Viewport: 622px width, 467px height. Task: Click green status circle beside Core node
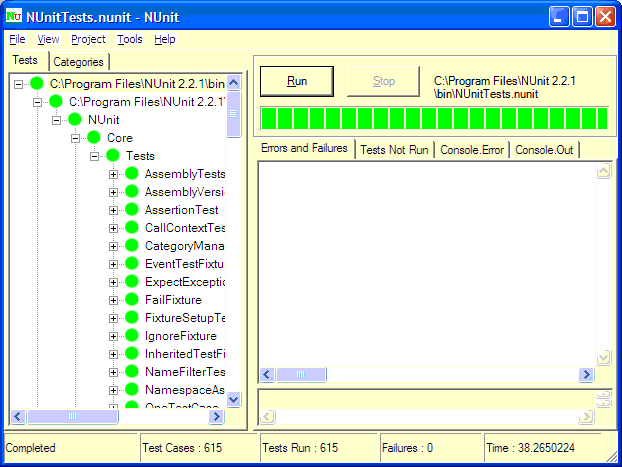point(94,137)
